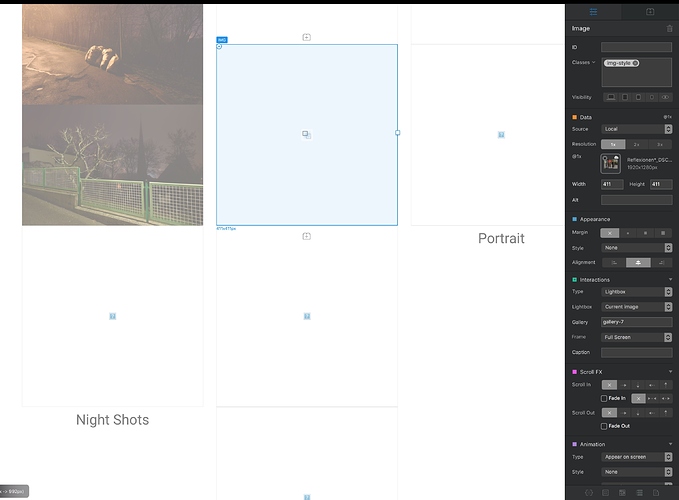
Task: Click the desktop visibility icon
Action: tap(610, 98)
